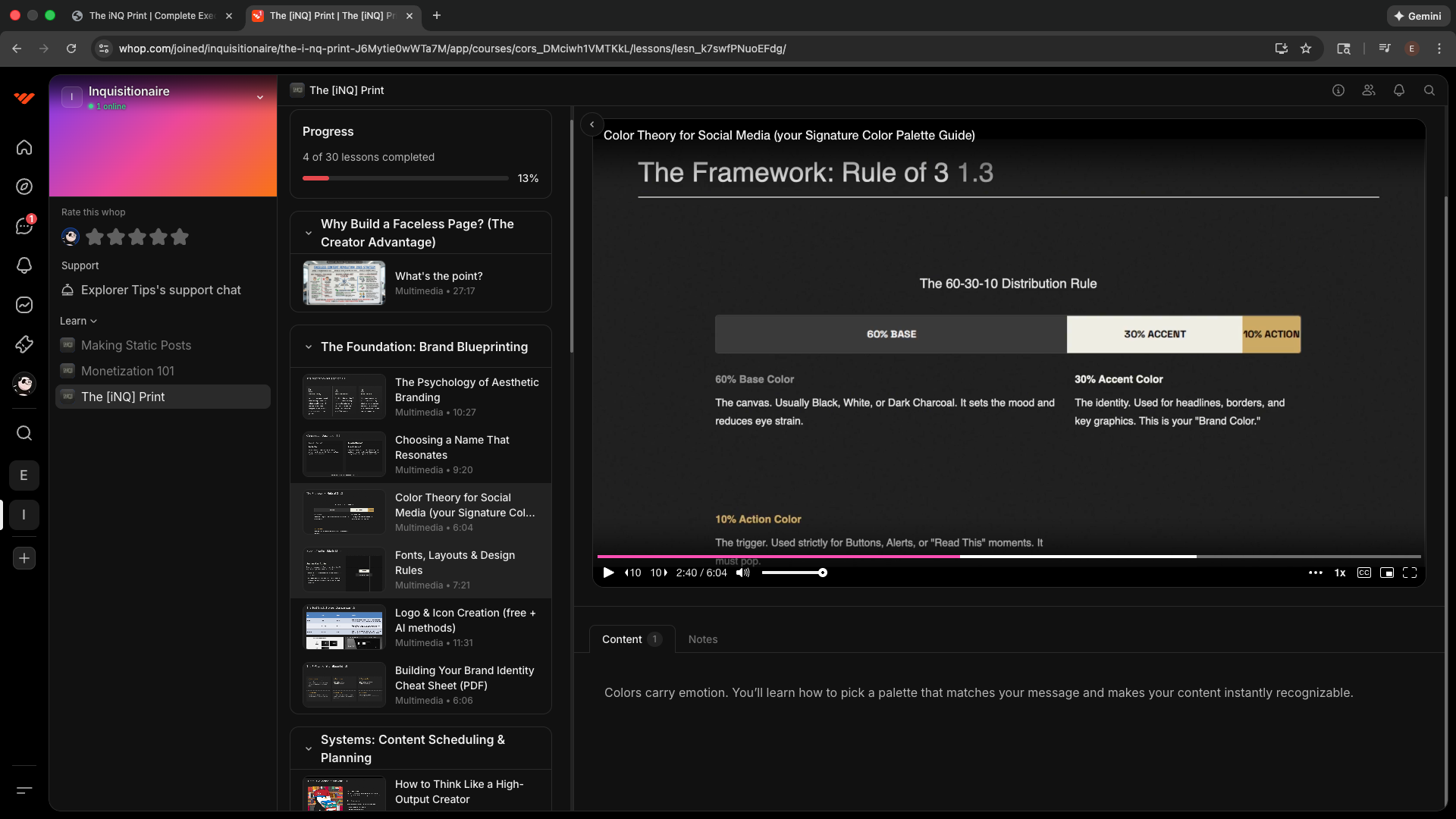Open Explorer Tips's support chat
This screenshot has height=819, width=1456.
(161, 290)
